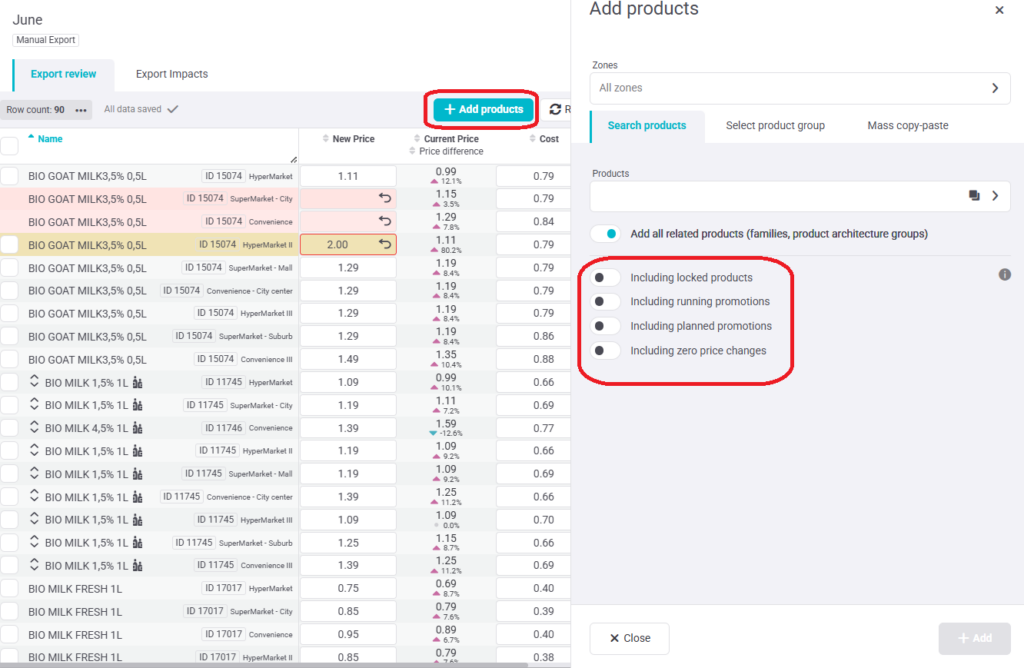Viewport: 1024px width, 668px height.
Task: Enable Including running promotions
Action: (605, 302)
